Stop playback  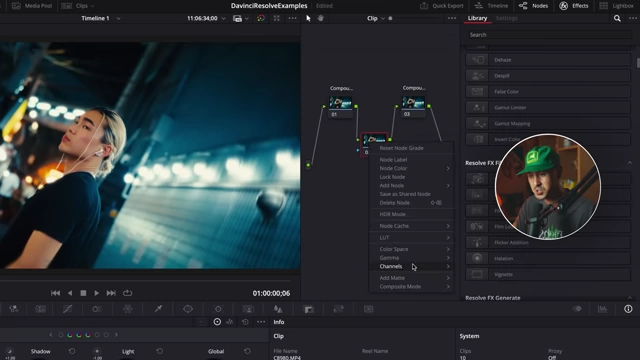83,293
